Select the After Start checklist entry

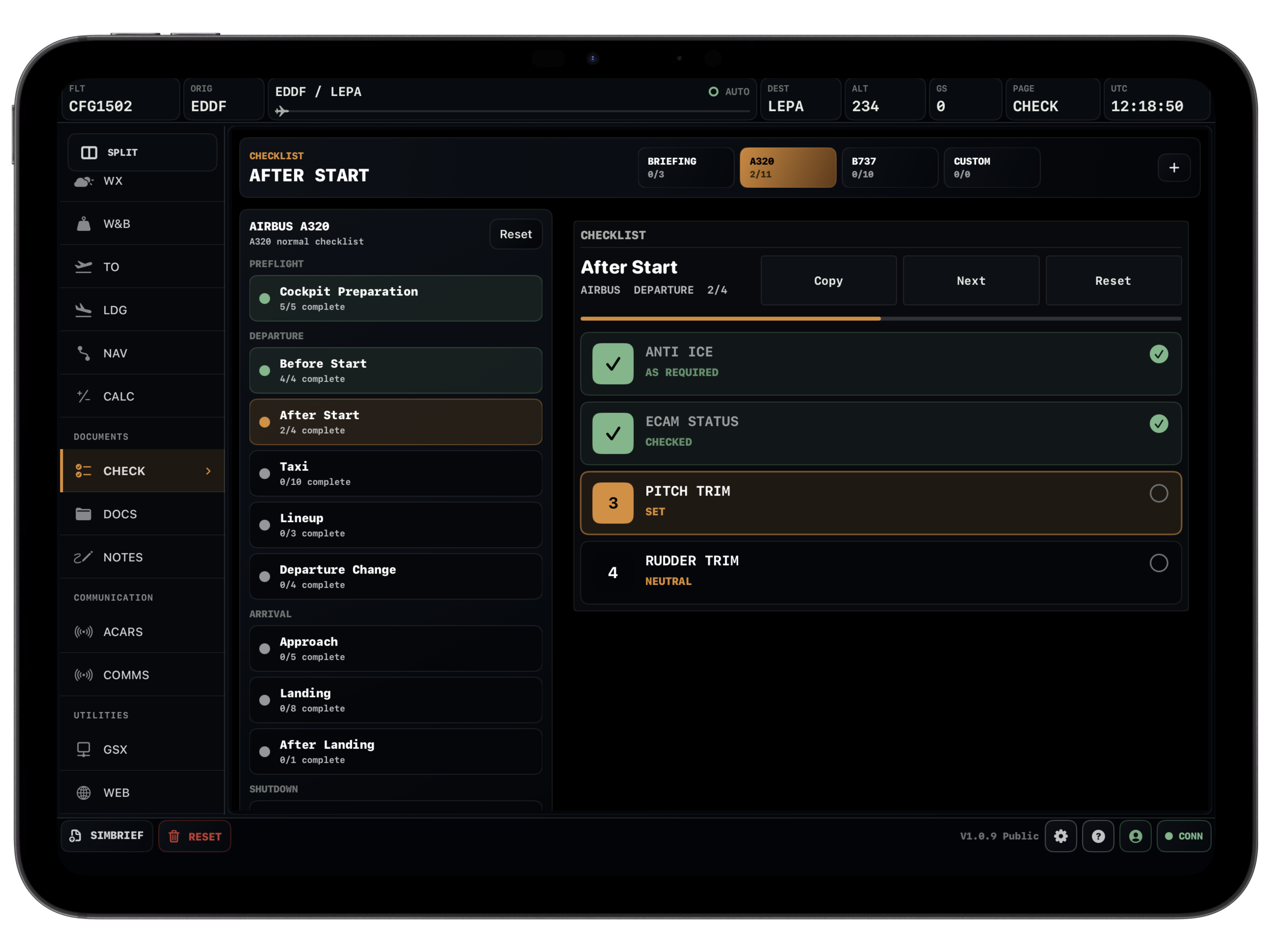point(396,422)
